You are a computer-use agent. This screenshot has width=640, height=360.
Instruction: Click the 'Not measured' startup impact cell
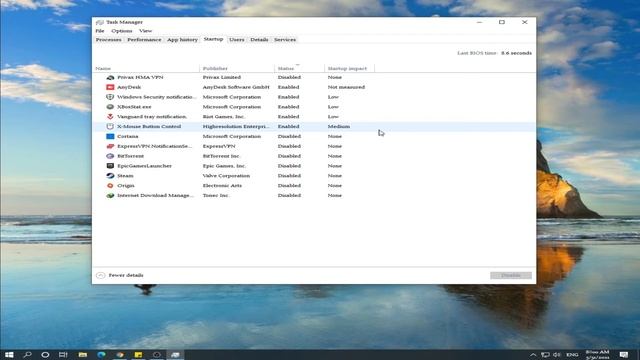click(346, 87)
